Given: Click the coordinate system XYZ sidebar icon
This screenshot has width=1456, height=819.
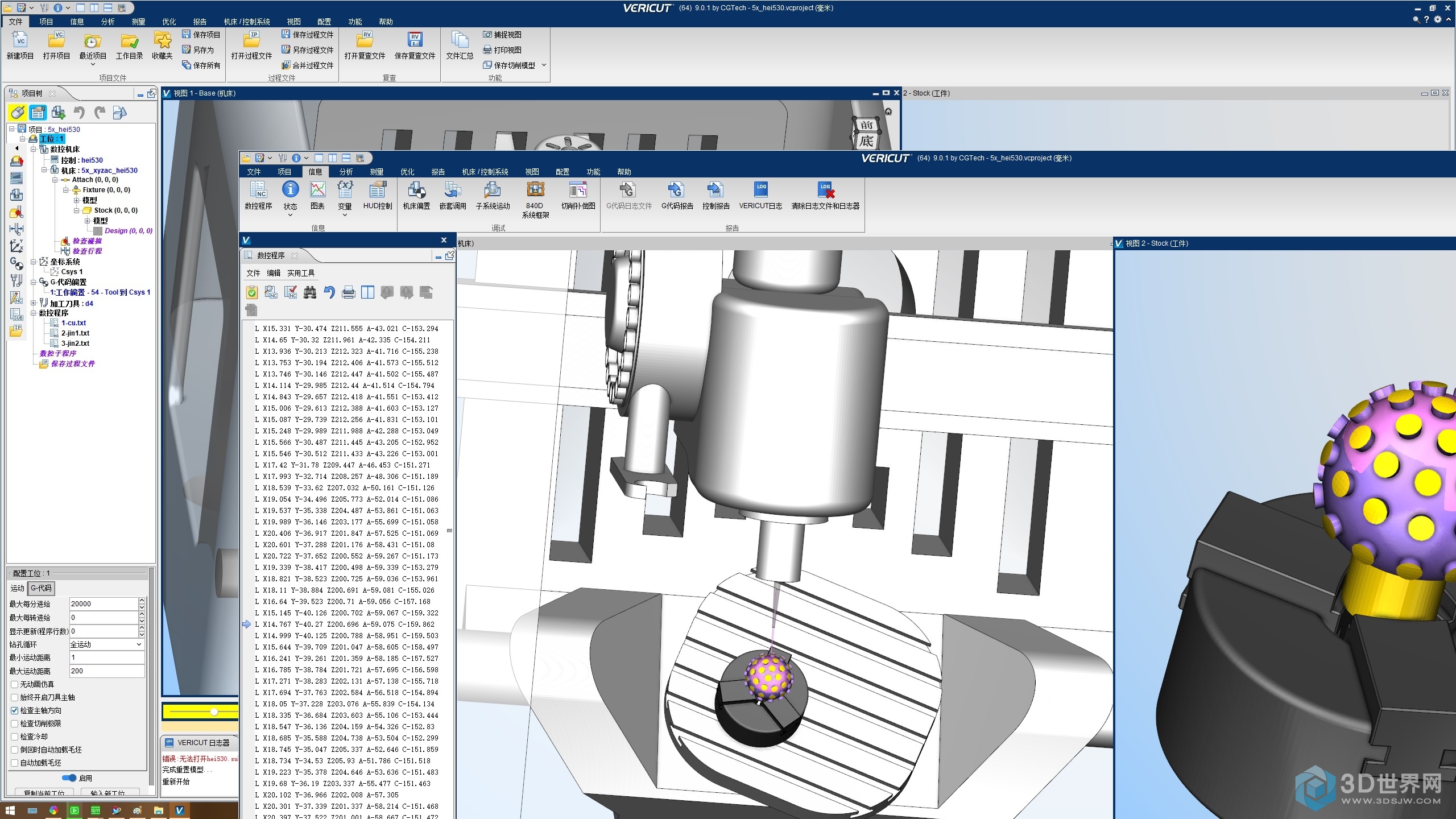Looking at the screenshot, I should [16, 246].
